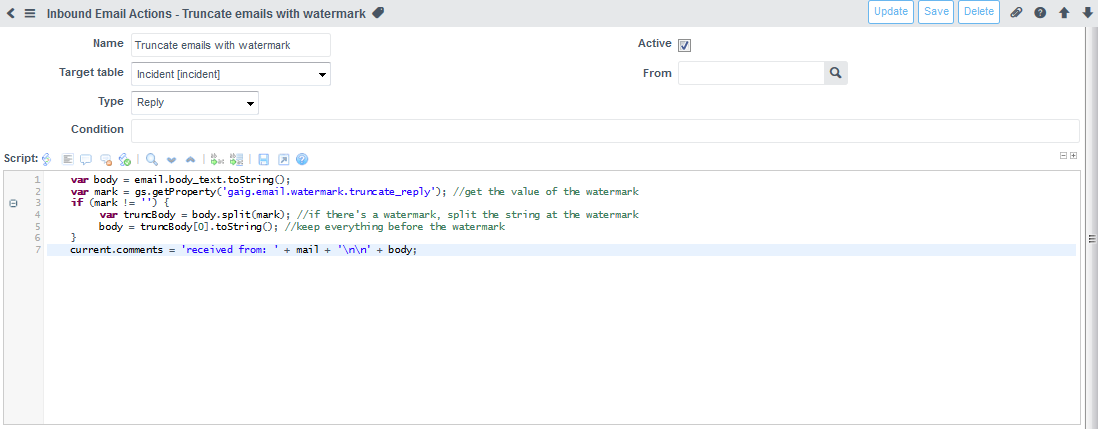Click line number 7 in the gutter
The image size is (1098, 429).
pos(38,250)
